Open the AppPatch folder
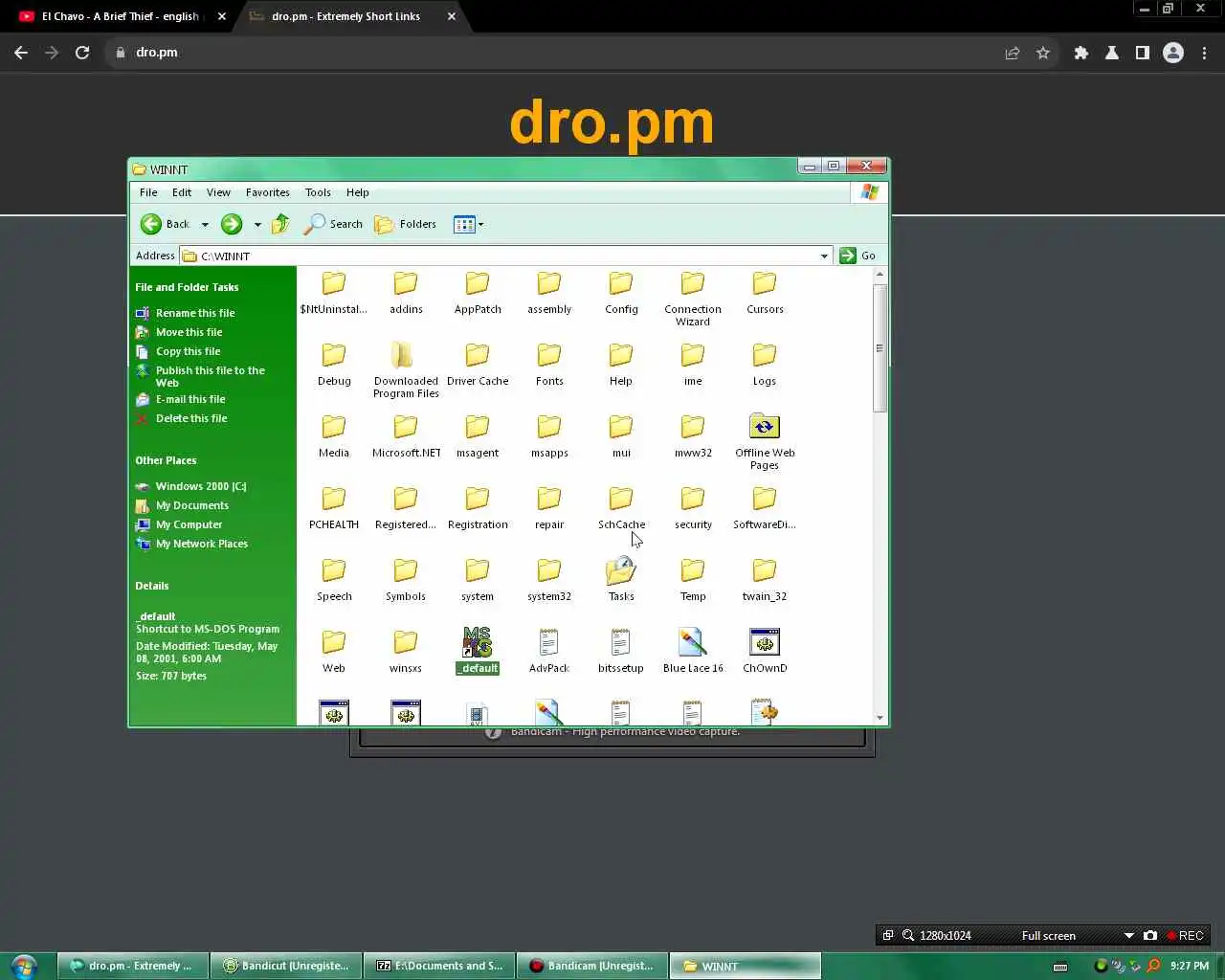Viewport: 1225px width, 980px height. [478, 293]
